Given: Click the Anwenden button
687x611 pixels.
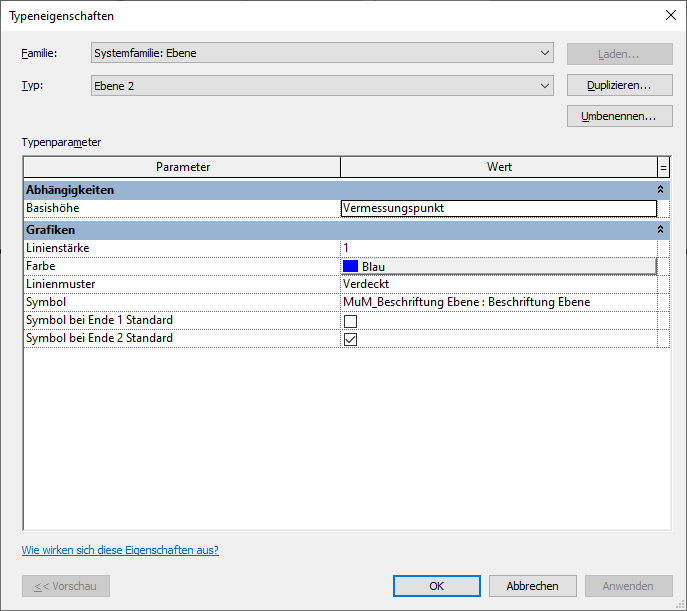Looking at the screenshot, I should point(628,586).
